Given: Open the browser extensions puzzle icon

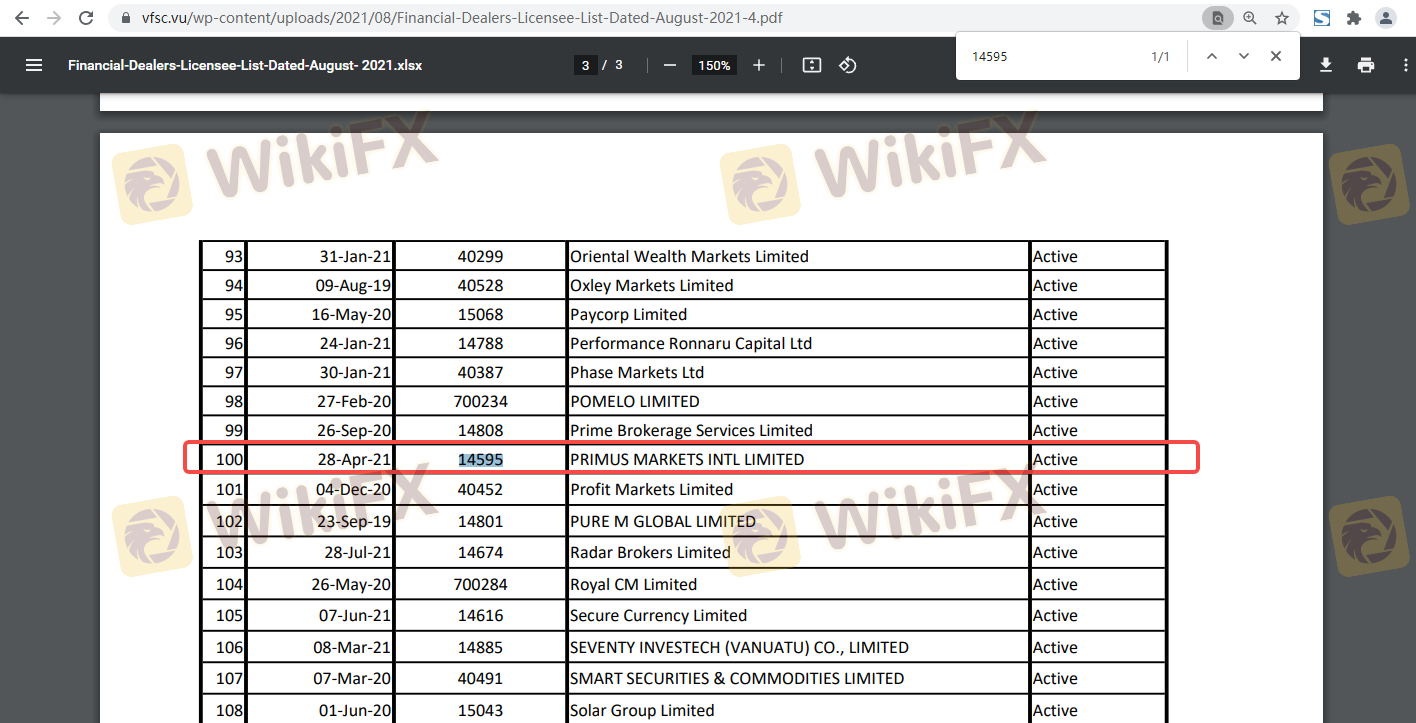Looking at the screenshot, I should (1354, 18).
